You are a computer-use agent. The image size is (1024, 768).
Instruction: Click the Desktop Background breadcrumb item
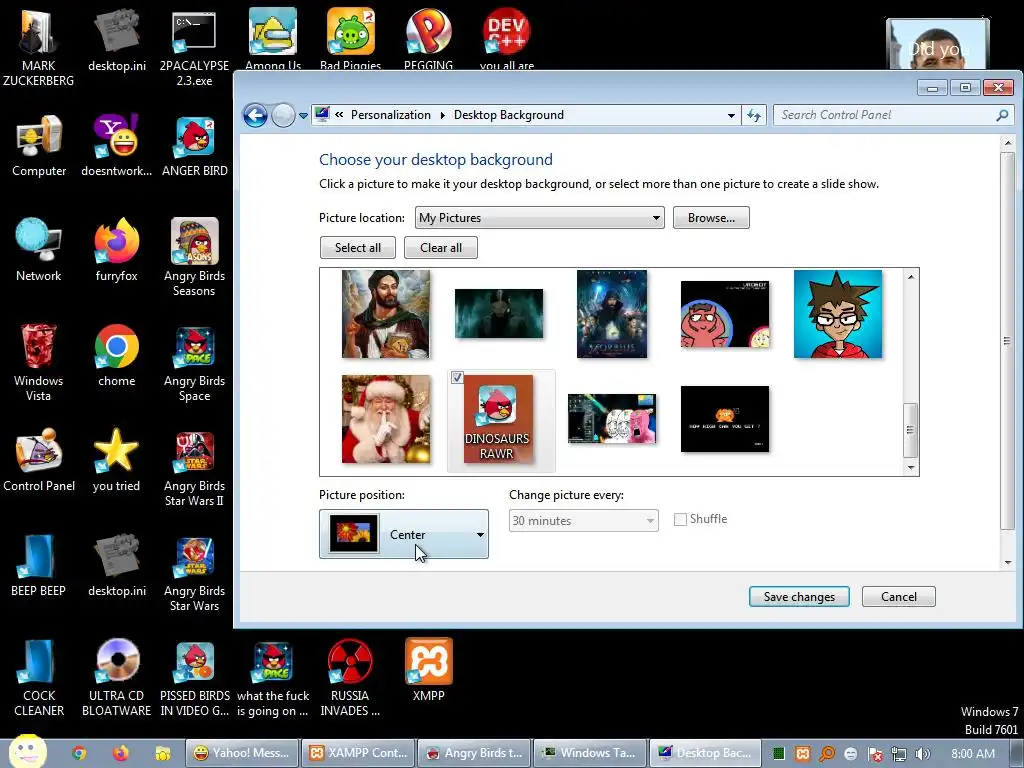coord(509,115)
